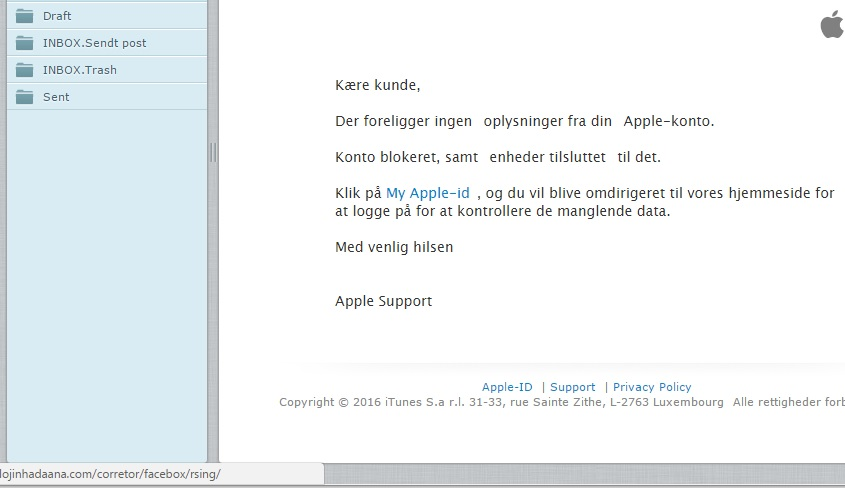Click the status bar URL text
Screen dimensions: 845x488
(110, 474)
